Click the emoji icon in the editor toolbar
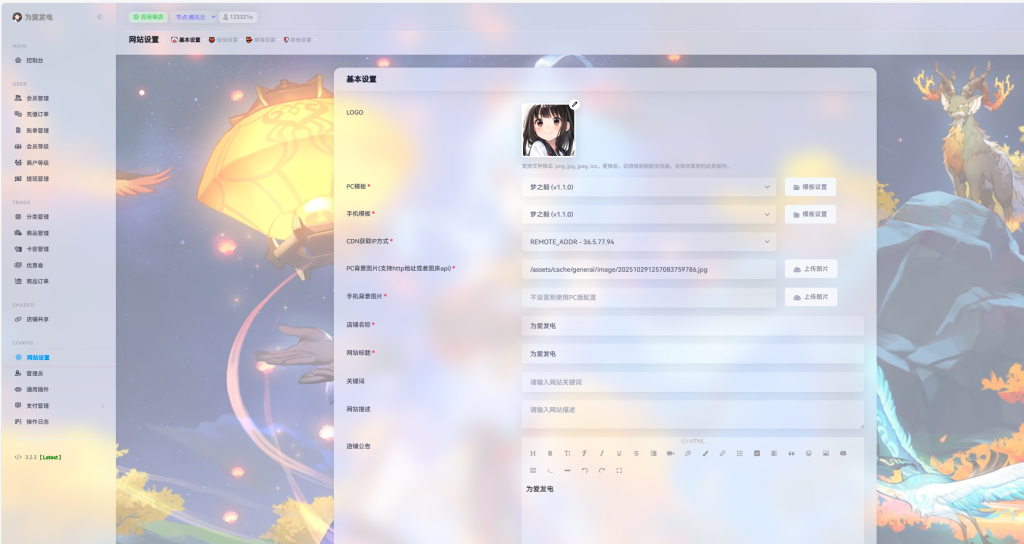 808,453
